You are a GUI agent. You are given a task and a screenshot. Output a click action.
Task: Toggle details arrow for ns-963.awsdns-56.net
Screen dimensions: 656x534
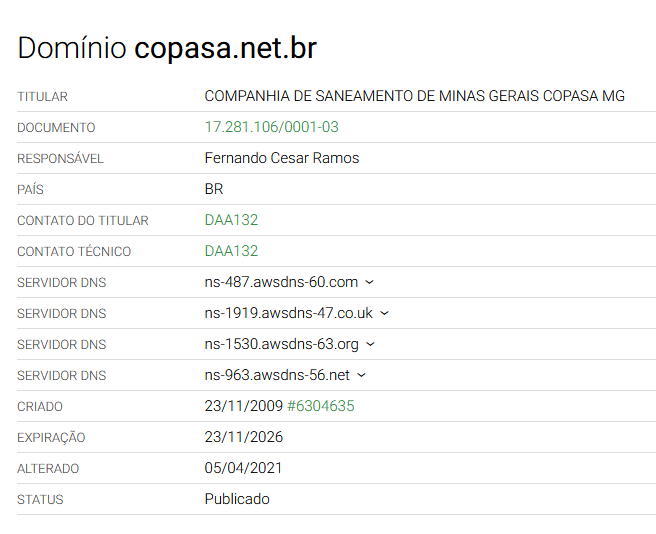[361, 376]
